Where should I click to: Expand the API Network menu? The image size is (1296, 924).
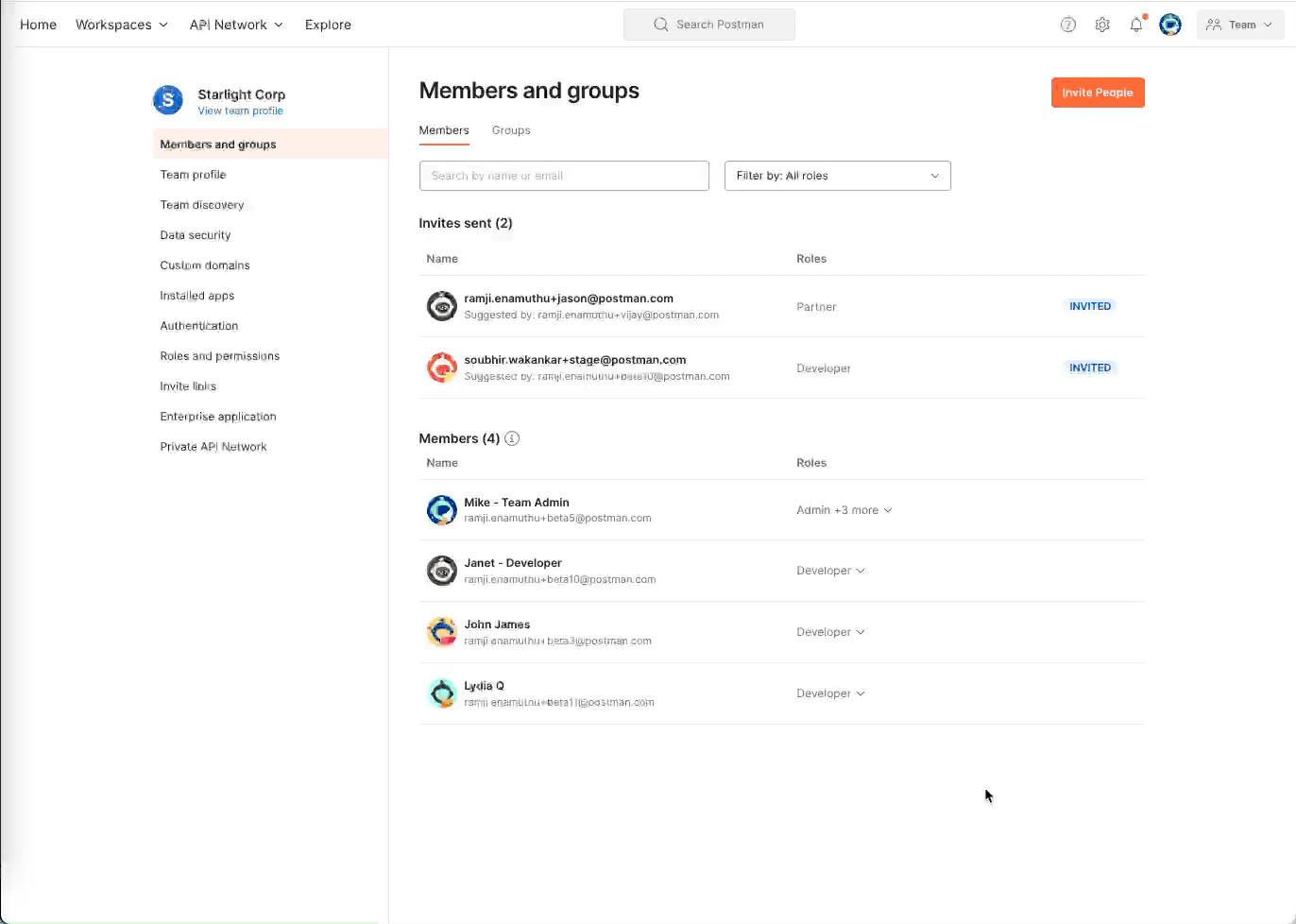(x=236, y=25)
